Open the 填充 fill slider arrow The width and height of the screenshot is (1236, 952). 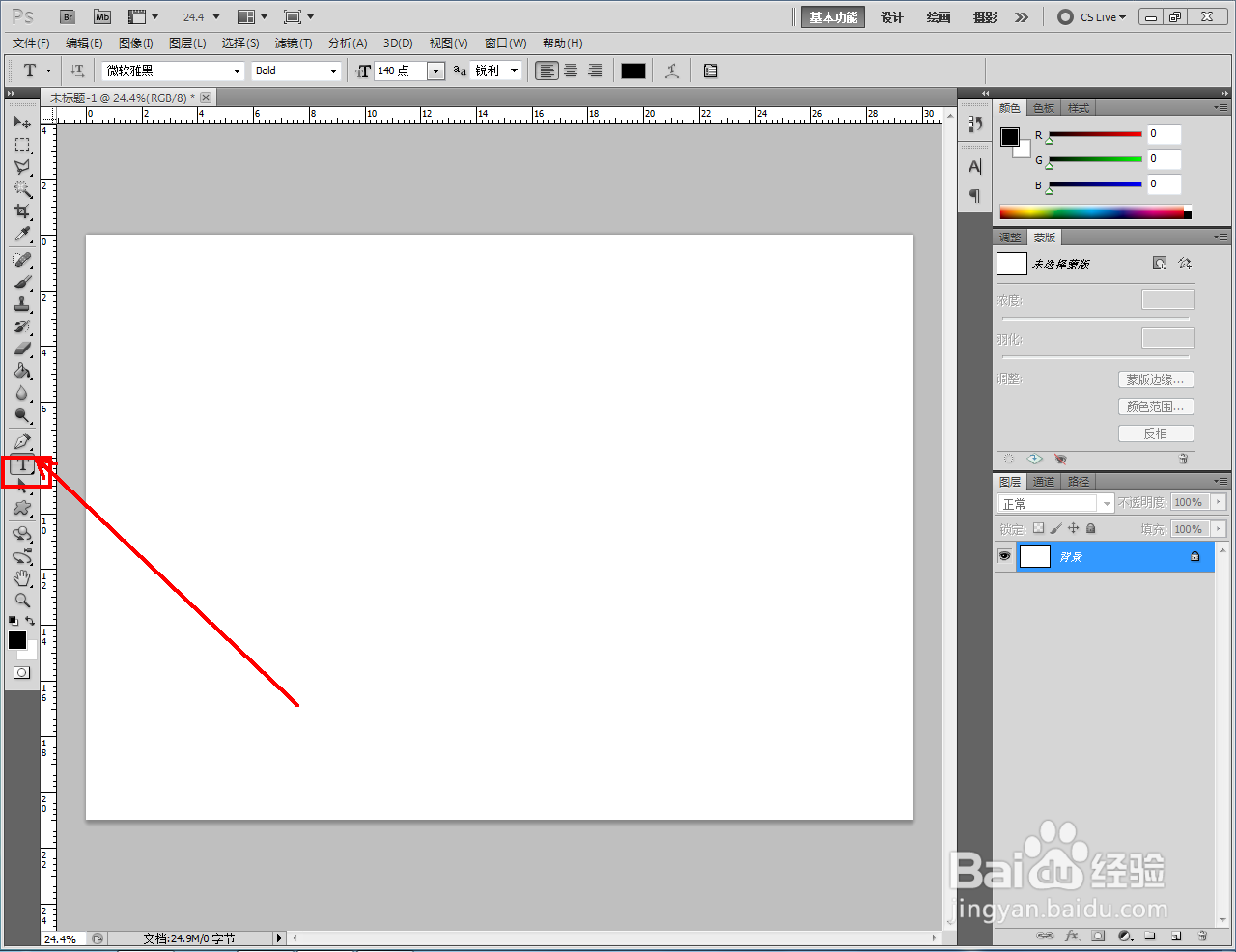tap(1219, 529)
